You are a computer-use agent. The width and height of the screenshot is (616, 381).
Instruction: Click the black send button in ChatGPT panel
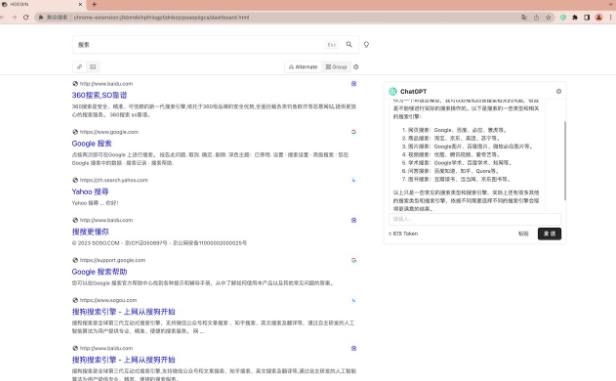549,234
